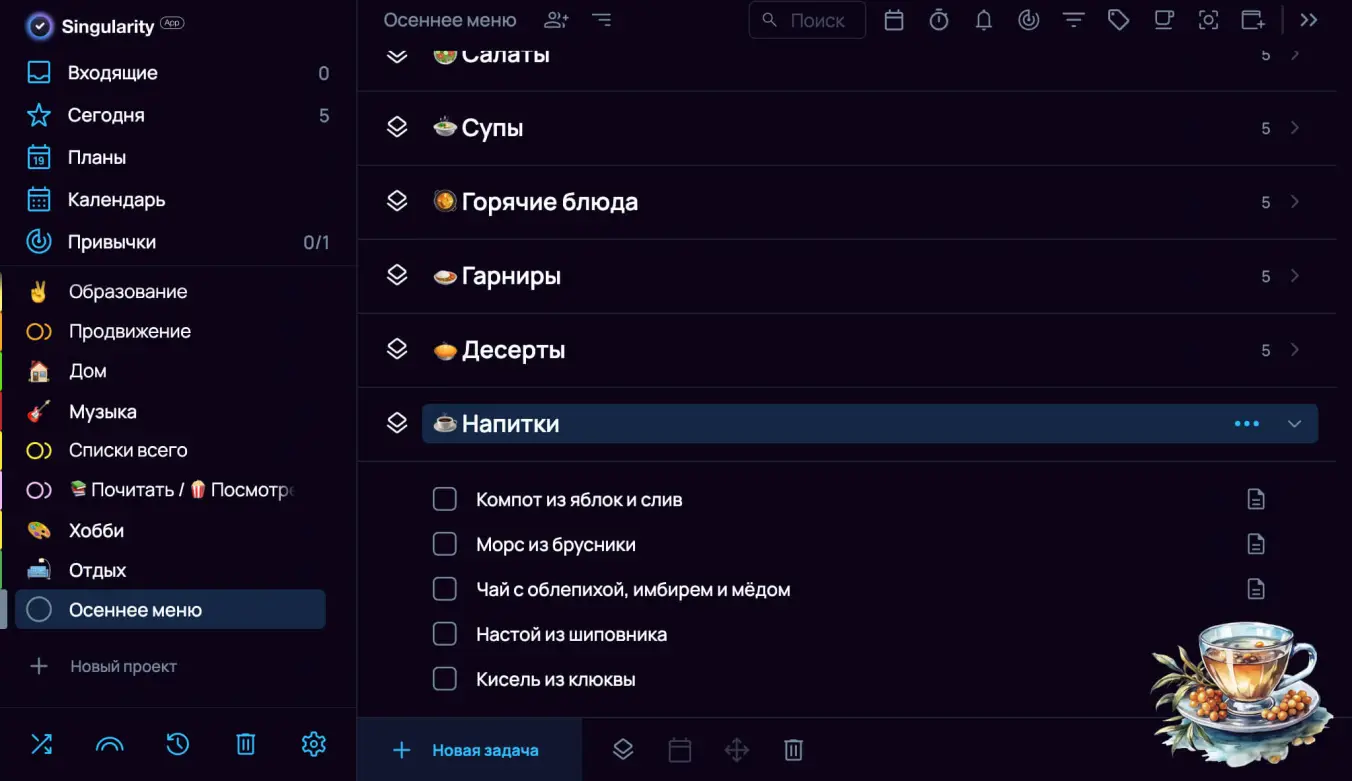The height and width of the screenshot is (781, 1352).
Task: Open note icon for Морс из брусники
Action: tap(1256, 544)
